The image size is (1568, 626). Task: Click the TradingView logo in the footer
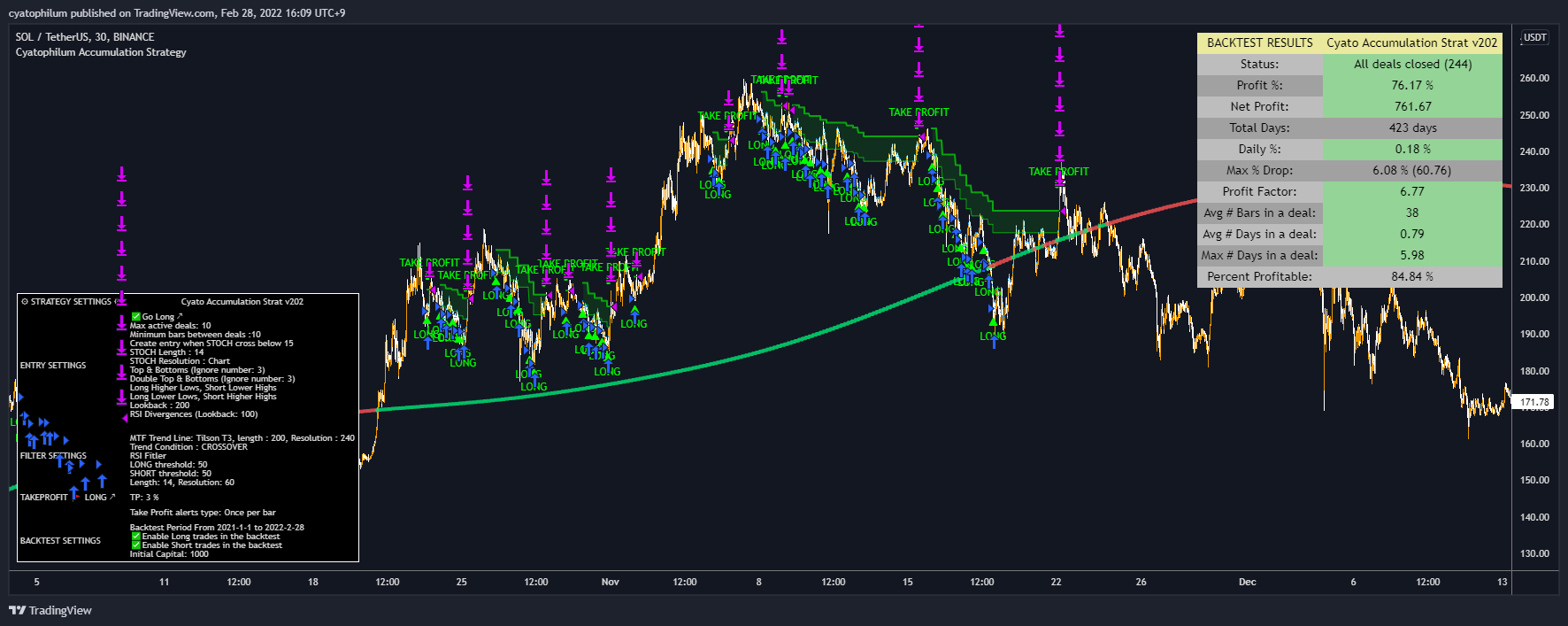(50, 610)
